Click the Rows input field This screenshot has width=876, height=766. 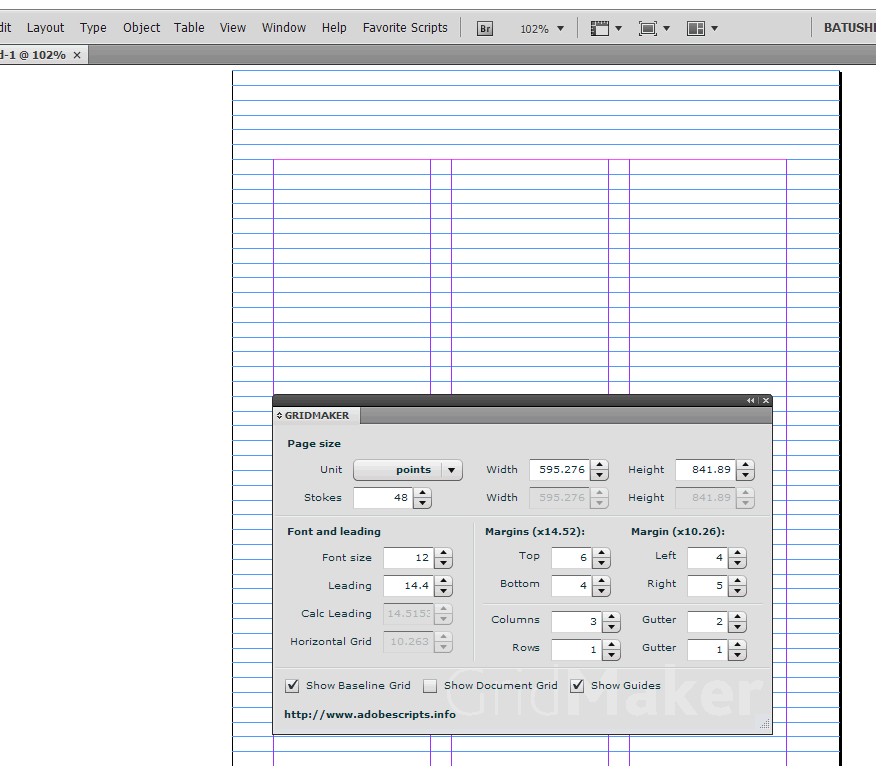tap(577, 649)
